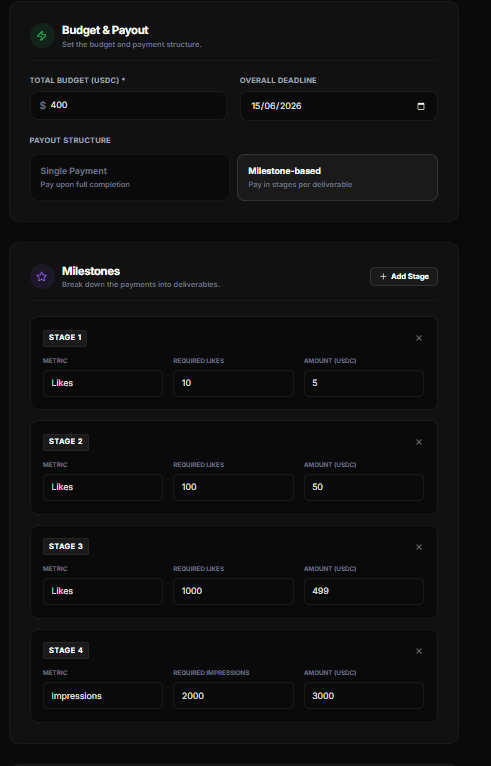Click the STAGE 4 badge label
Image resolution: width=491 pixels, height=766 pixels.
[66, 650]
